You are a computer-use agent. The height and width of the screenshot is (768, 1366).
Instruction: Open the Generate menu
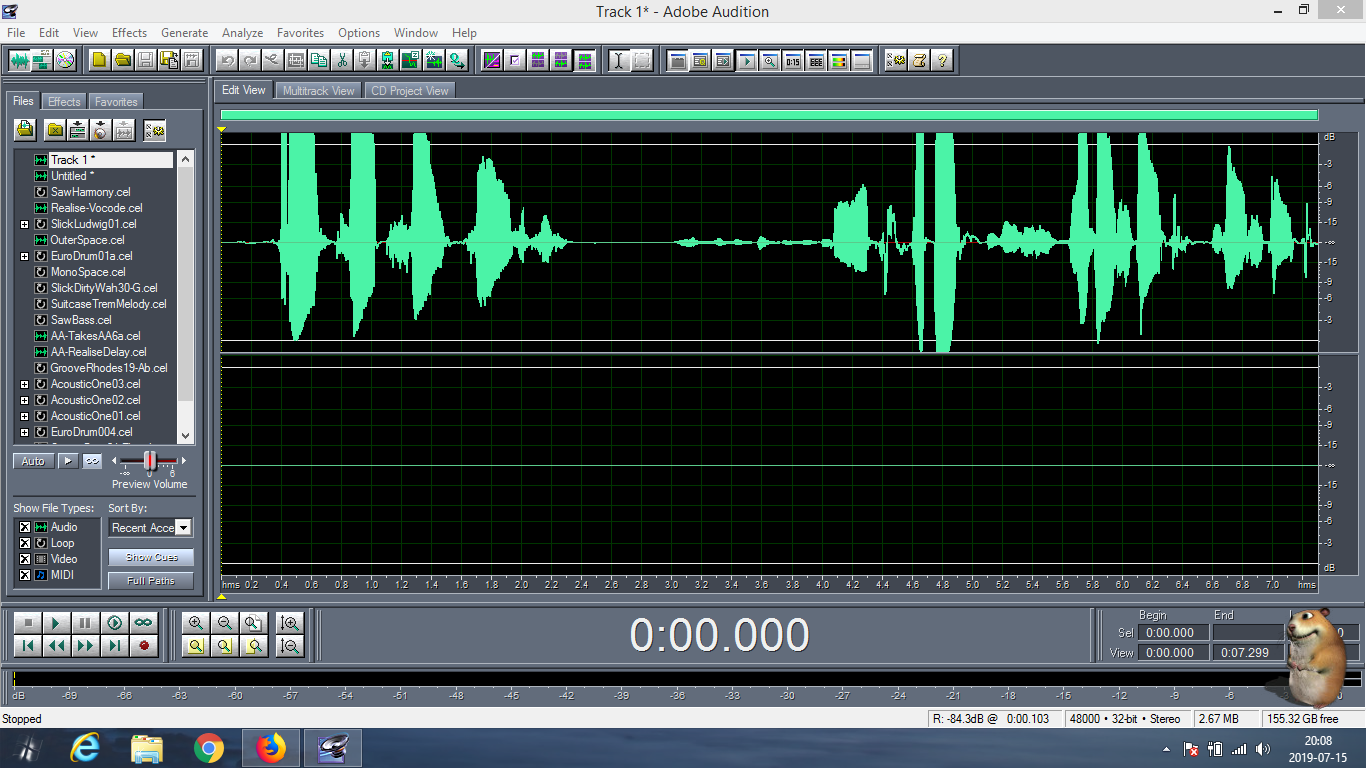coord(184,33)
